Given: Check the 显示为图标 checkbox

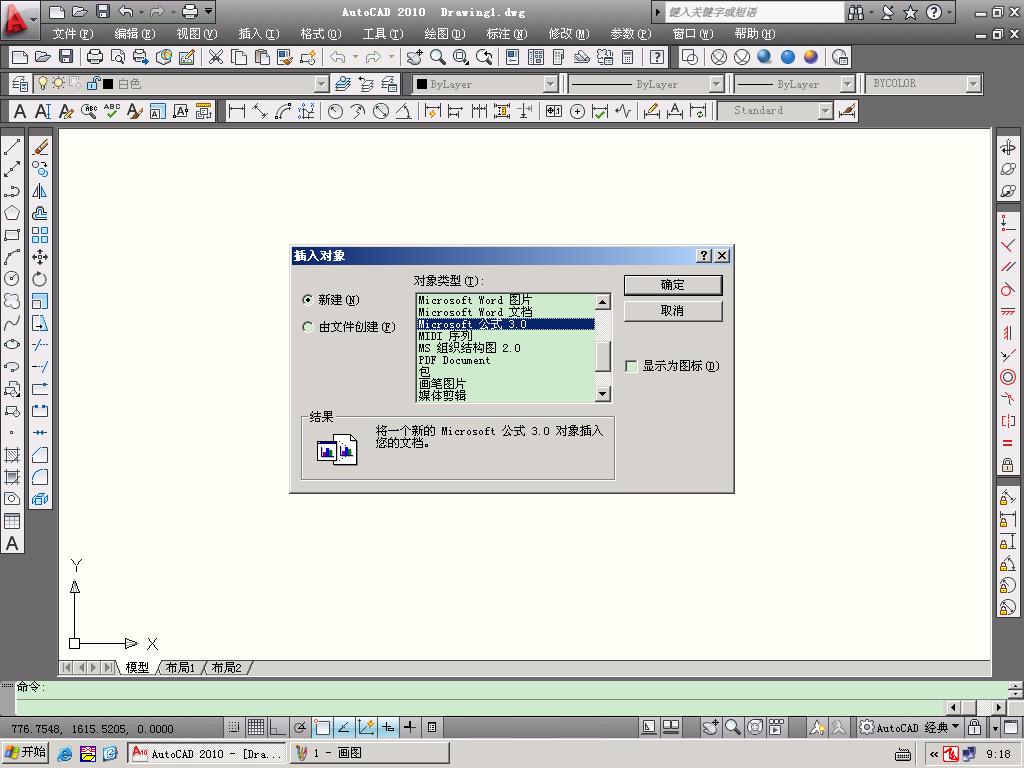Looking at the screenshot, I should 631,366.
